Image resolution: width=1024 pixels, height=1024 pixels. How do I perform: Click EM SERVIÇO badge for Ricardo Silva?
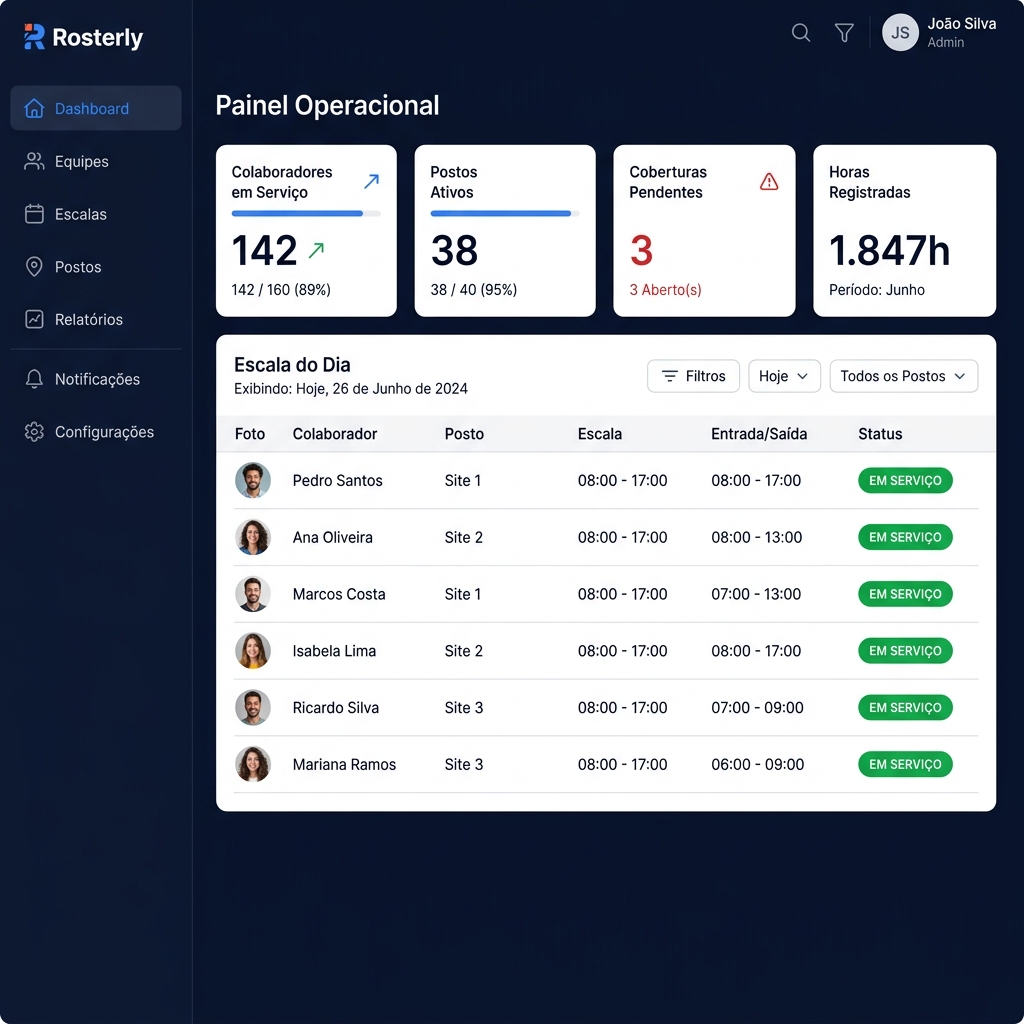(x=905, y=707)
